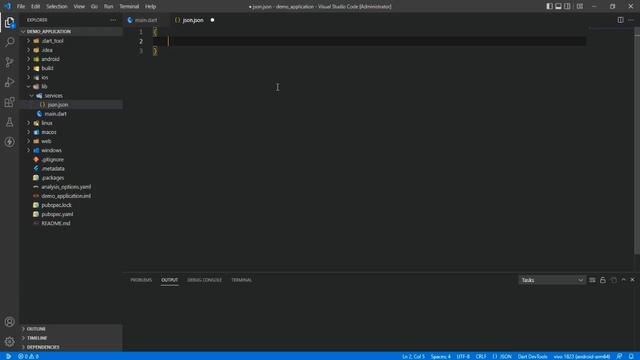Screen dimensions: 640x360
Task: Expand the web folder
Action: pyautogui.click(x=46, y=141)
